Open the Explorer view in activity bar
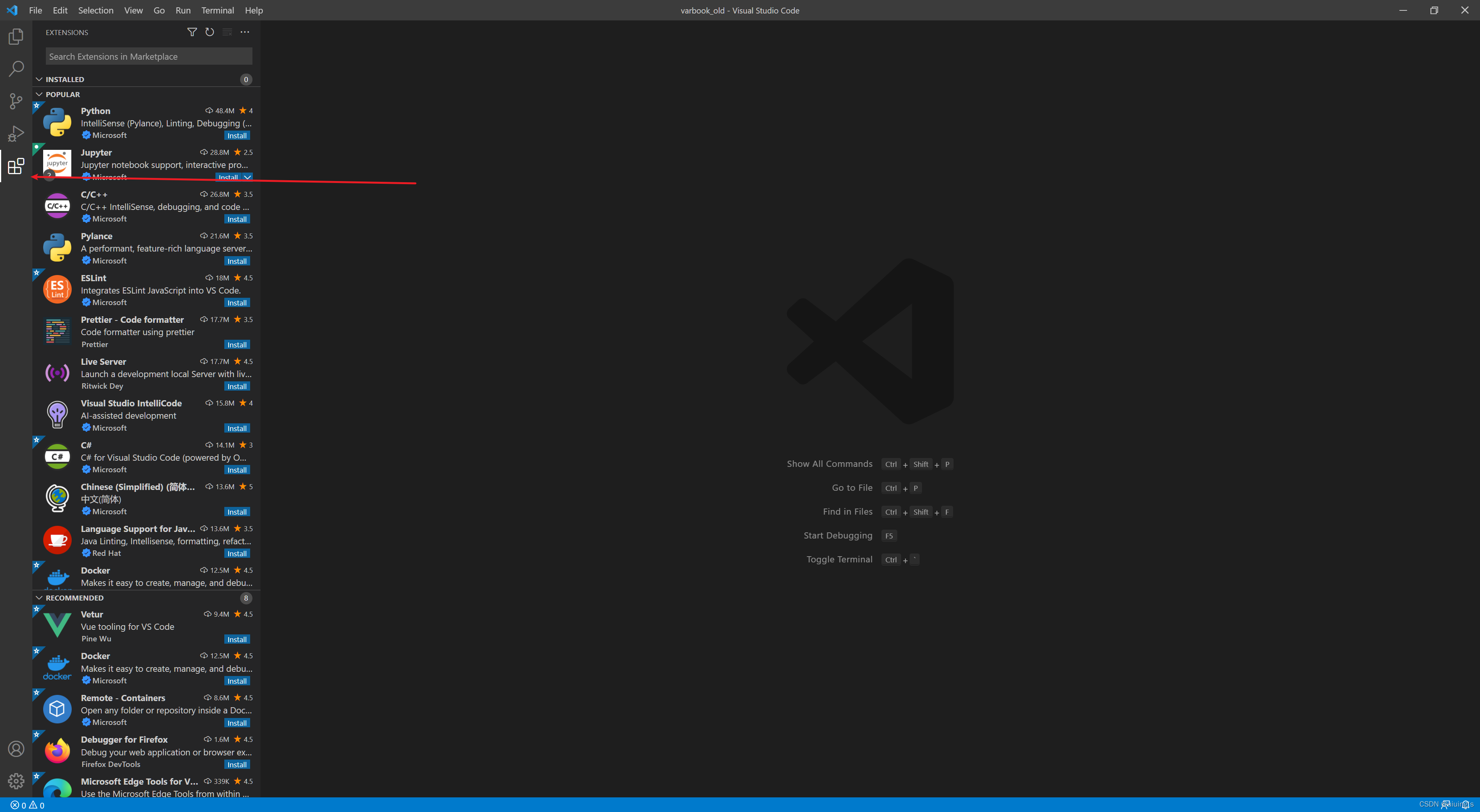The image size is (1480, 812). pos(16,37)
